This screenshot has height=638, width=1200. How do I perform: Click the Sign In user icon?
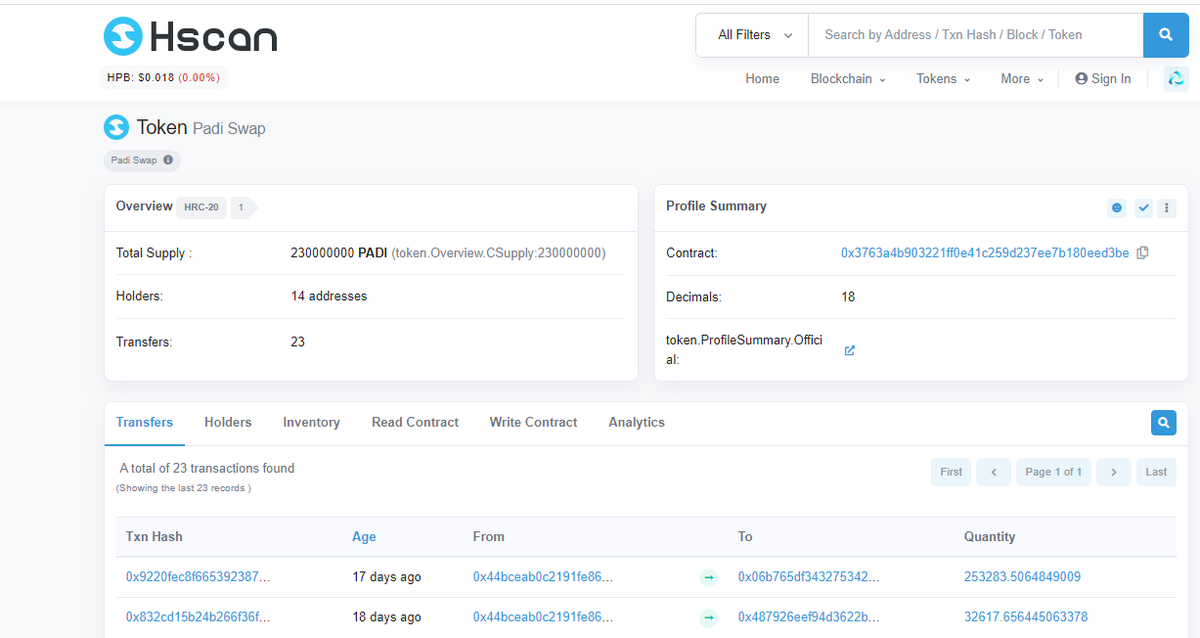click(1081, 79)
